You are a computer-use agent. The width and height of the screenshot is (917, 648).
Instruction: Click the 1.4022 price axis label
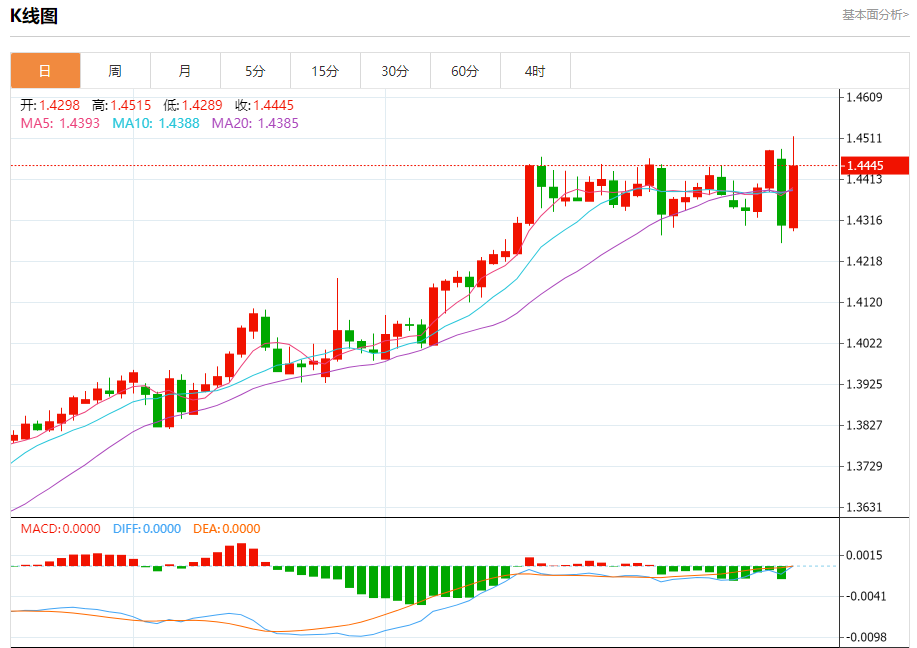pos(864,343)
